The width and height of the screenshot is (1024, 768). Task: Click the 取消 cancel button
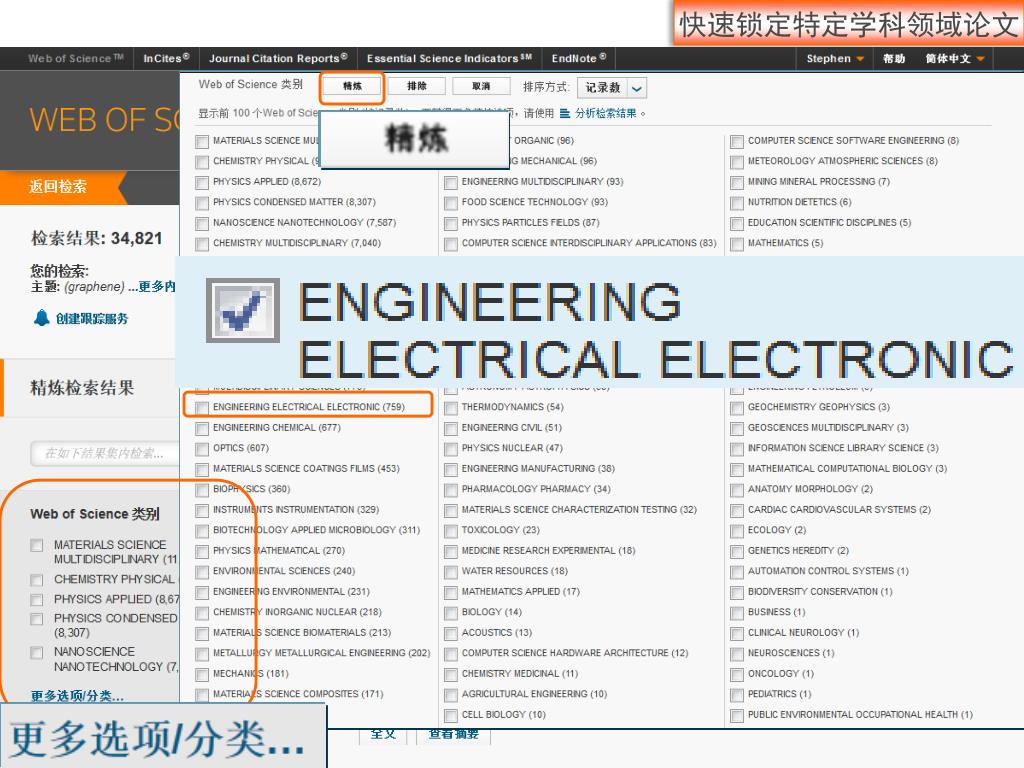pyautogui.click(x=481, y=86)
